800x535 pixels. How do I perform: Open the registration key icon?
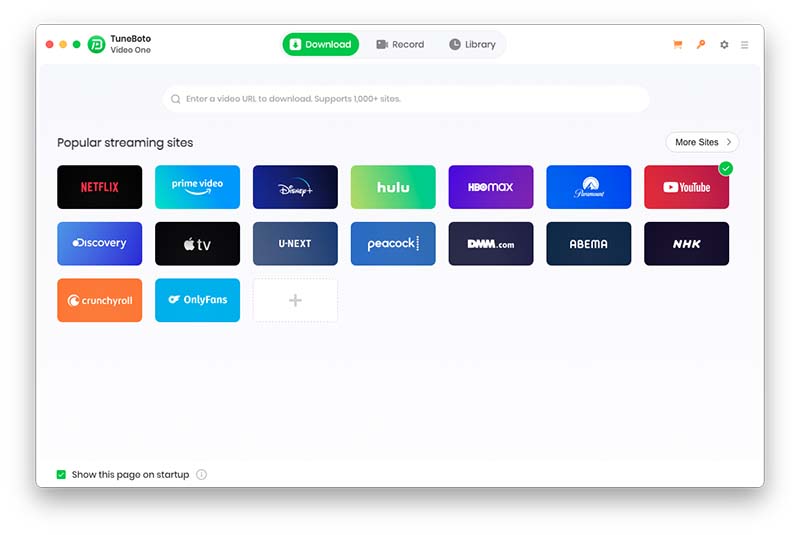click(701, 44)
